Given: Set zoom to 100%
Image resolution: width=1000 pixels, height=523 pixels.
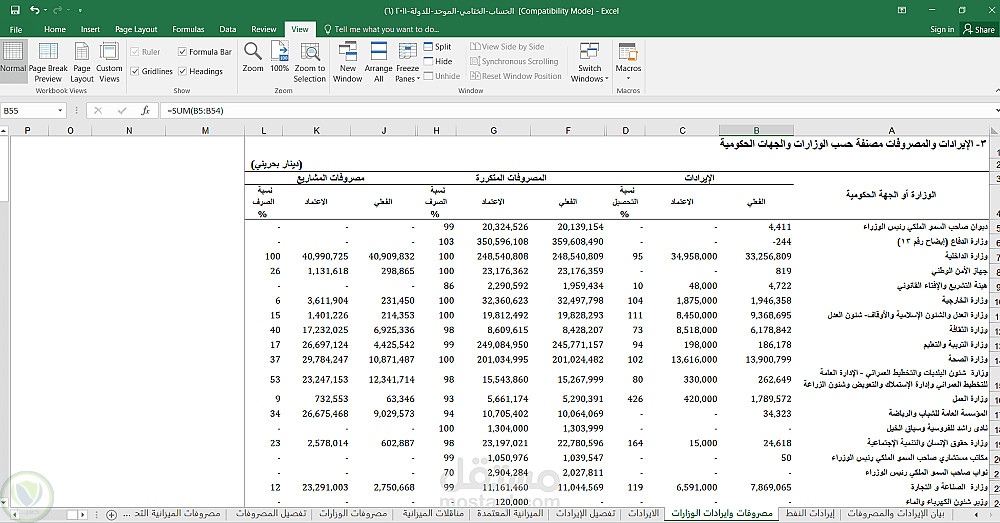Looking at the screenshot, I should 279,55.
